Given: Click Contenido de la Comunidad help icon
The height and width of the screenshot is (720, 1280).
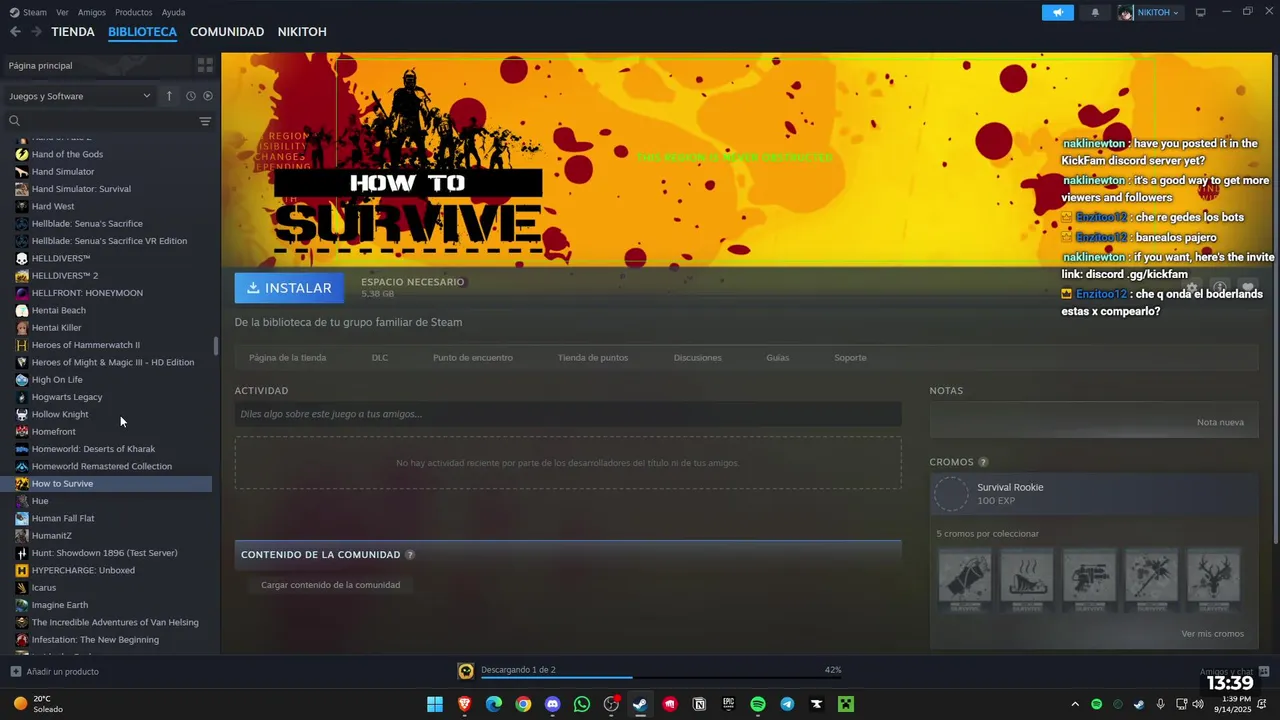Looking at the screenshot, I should pos(410,554).
